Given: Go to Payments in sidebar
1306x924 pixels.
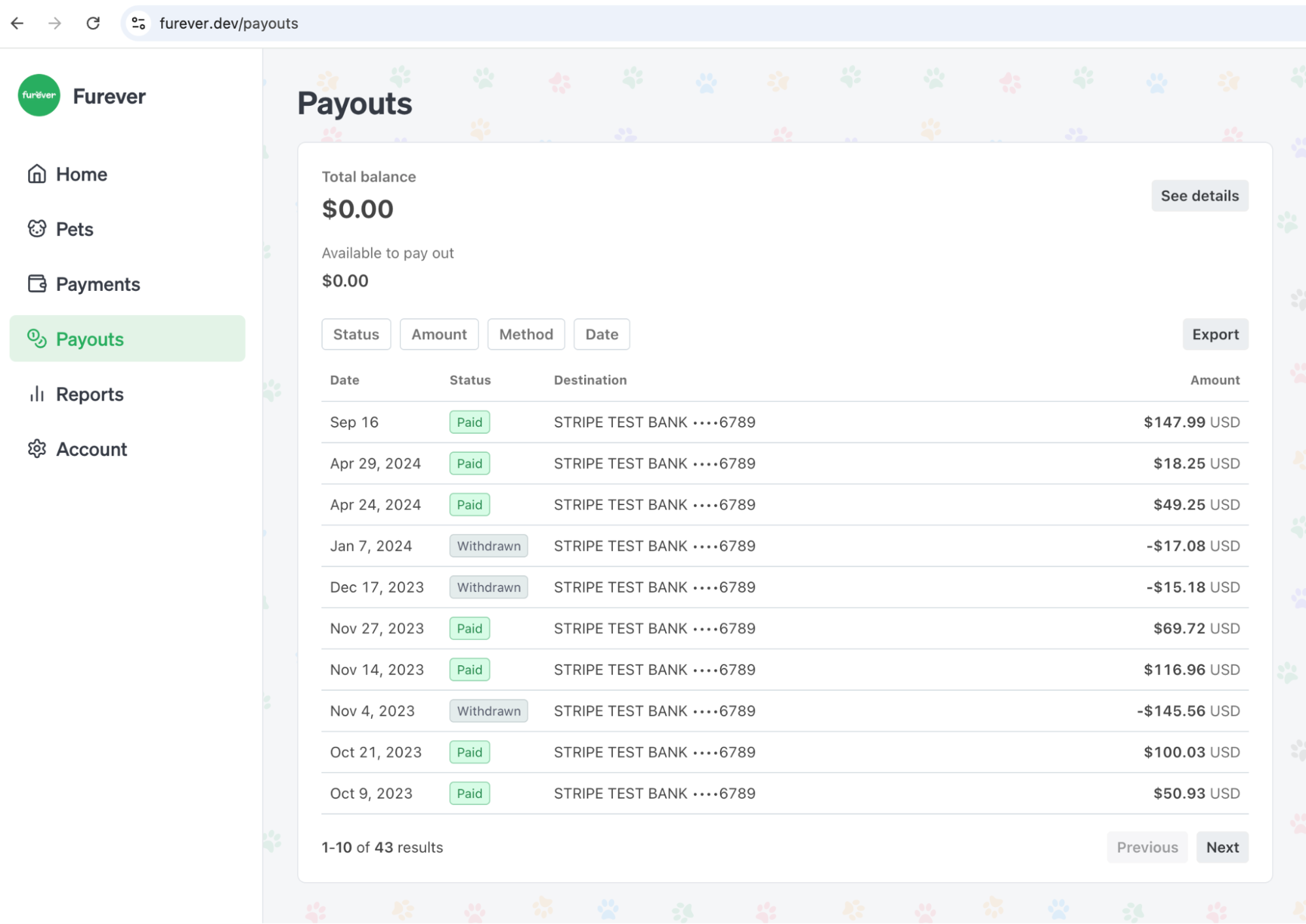Looking at the screenshot, I should (127, 284).
